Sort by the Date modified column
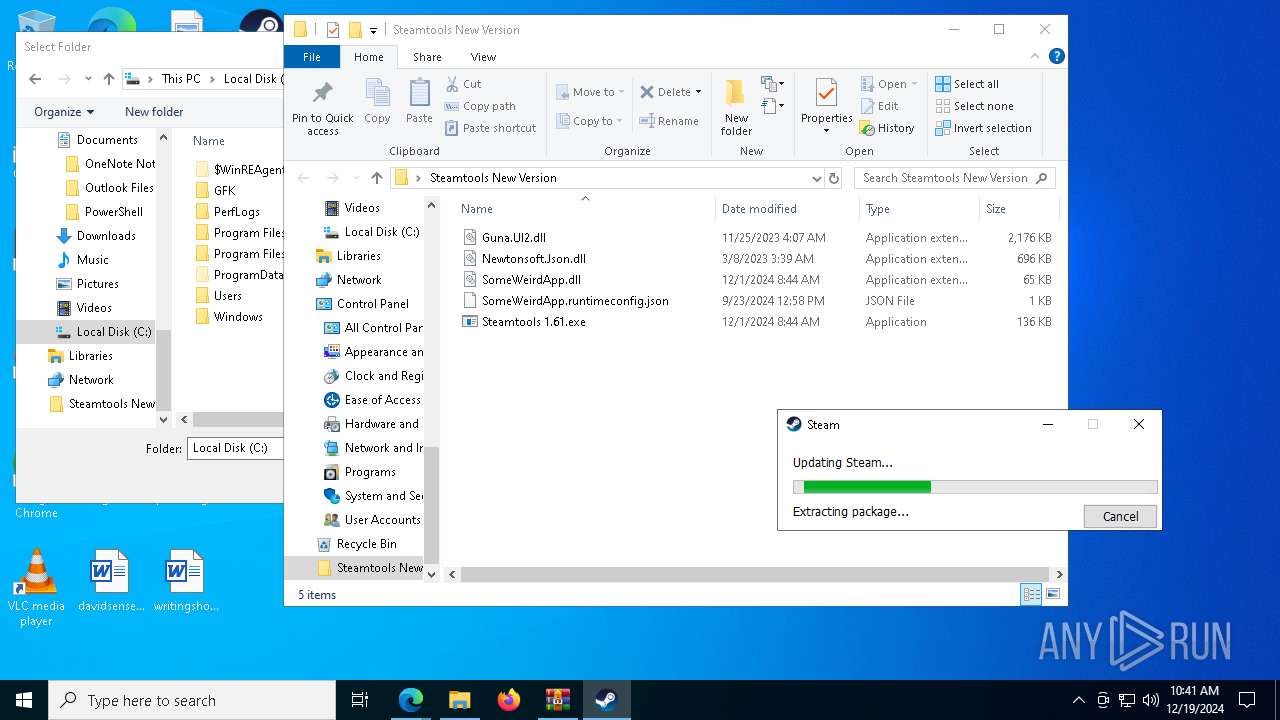The height and width of the screenshot is (720, 1280). (x=787, y=209)
